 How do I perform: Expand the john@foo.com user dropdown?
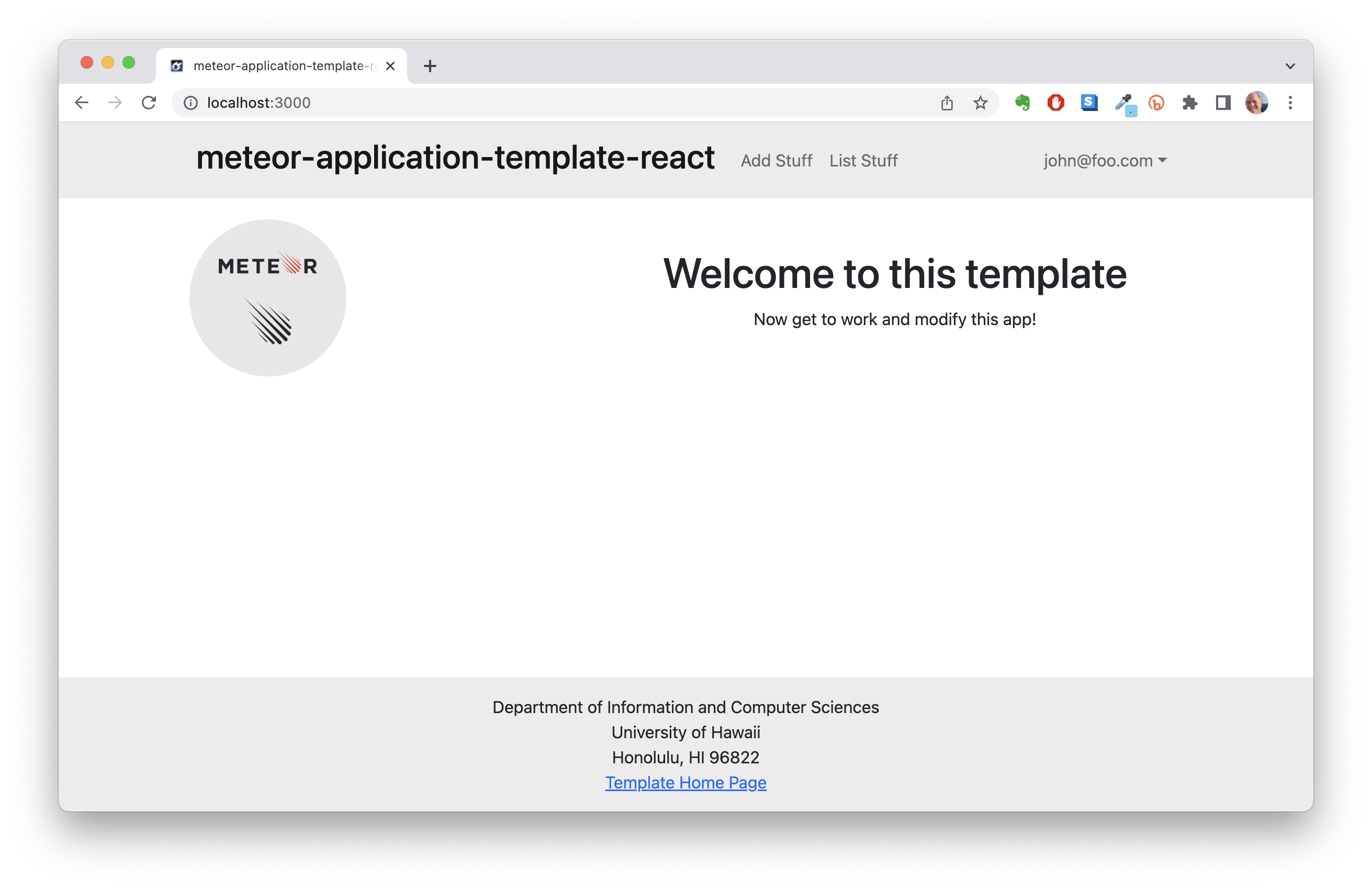coord(1105,160)
